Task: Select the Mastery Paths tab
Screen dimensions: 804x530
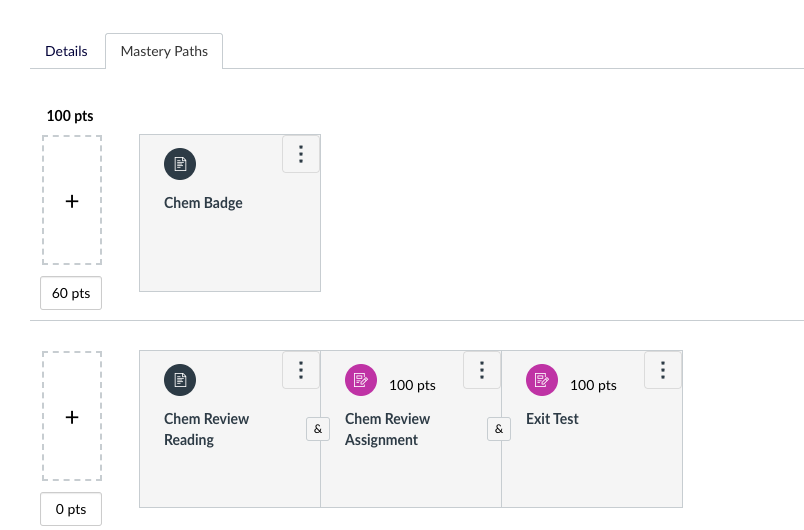Action: 164,51
